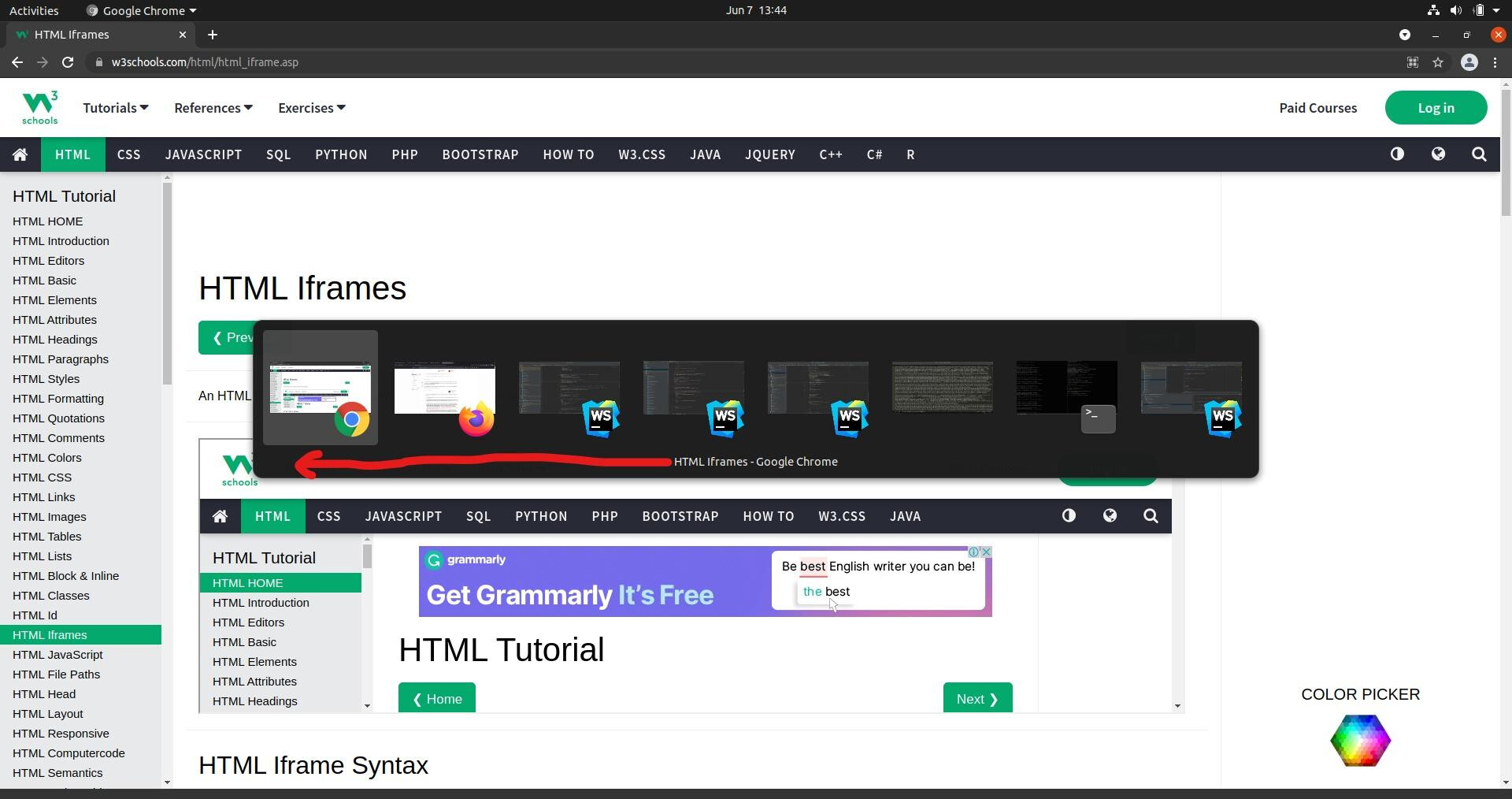Click the color picker hexagon
The height and width of the screenshot is (799, 1512).
point(1360,740)
